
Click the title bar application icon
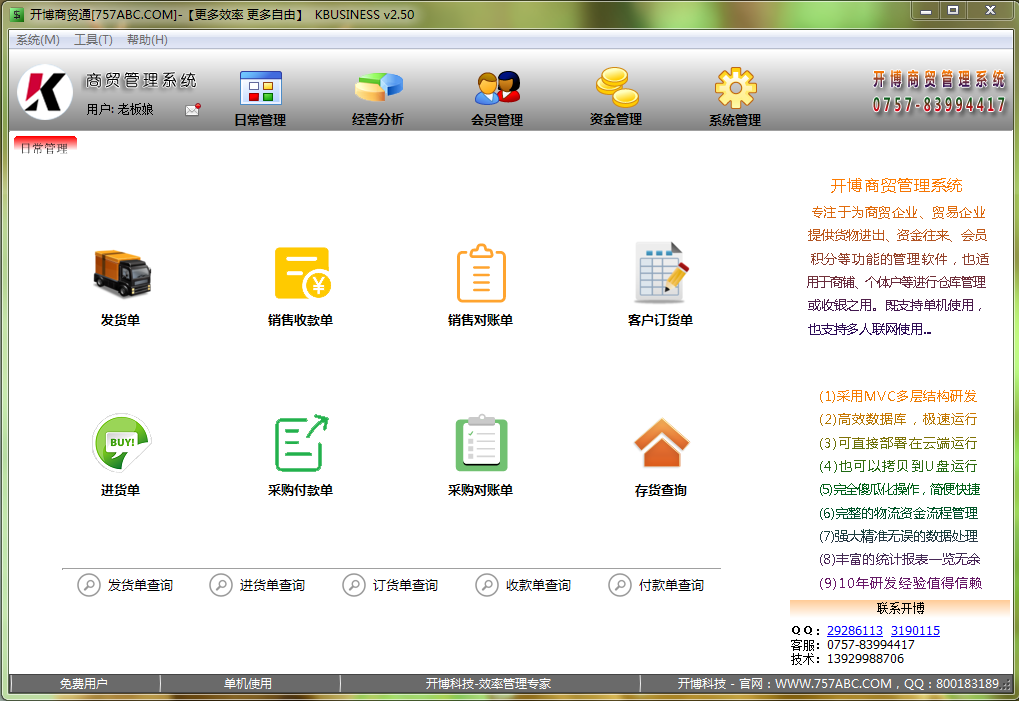18,14
